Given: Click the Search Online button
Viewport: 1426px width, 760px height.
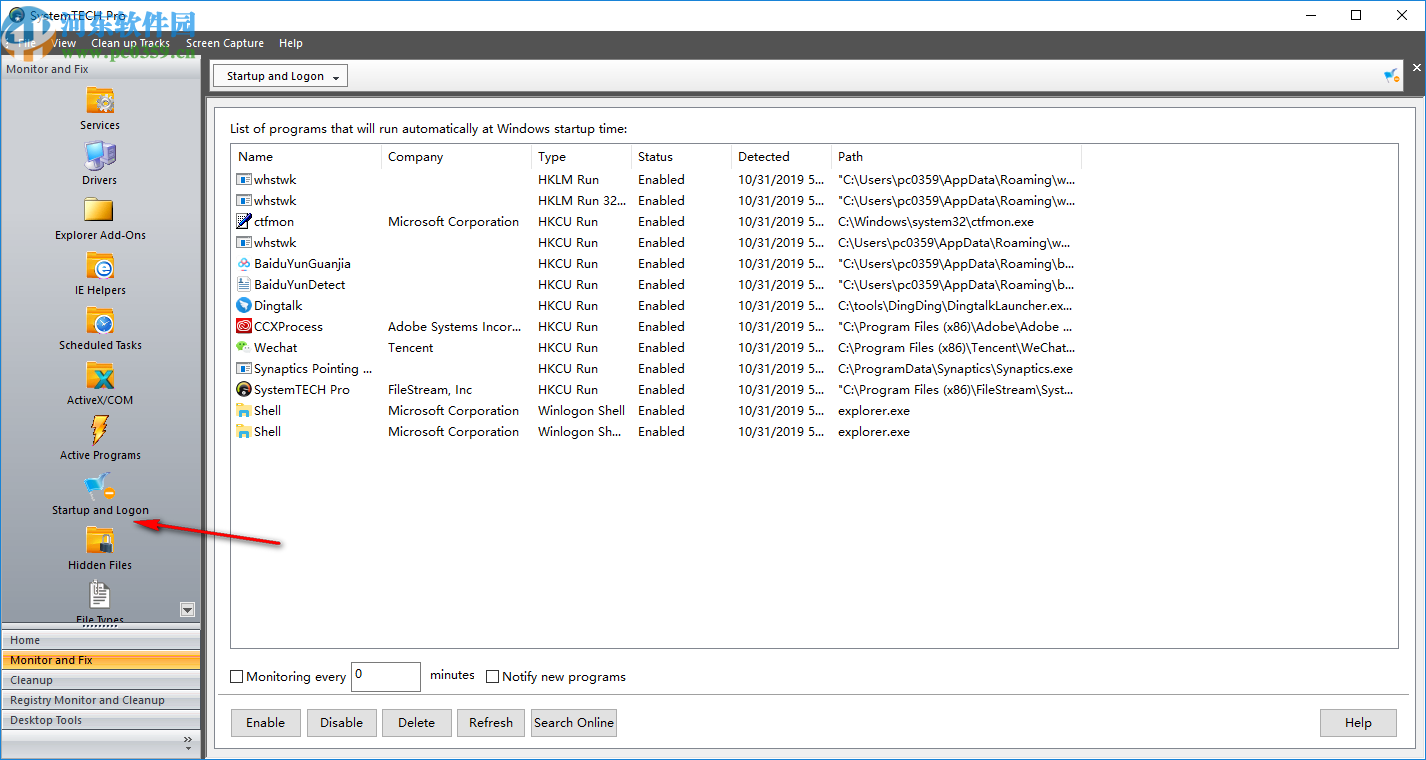Looking at the screenshot, I should tap(574, 723).
